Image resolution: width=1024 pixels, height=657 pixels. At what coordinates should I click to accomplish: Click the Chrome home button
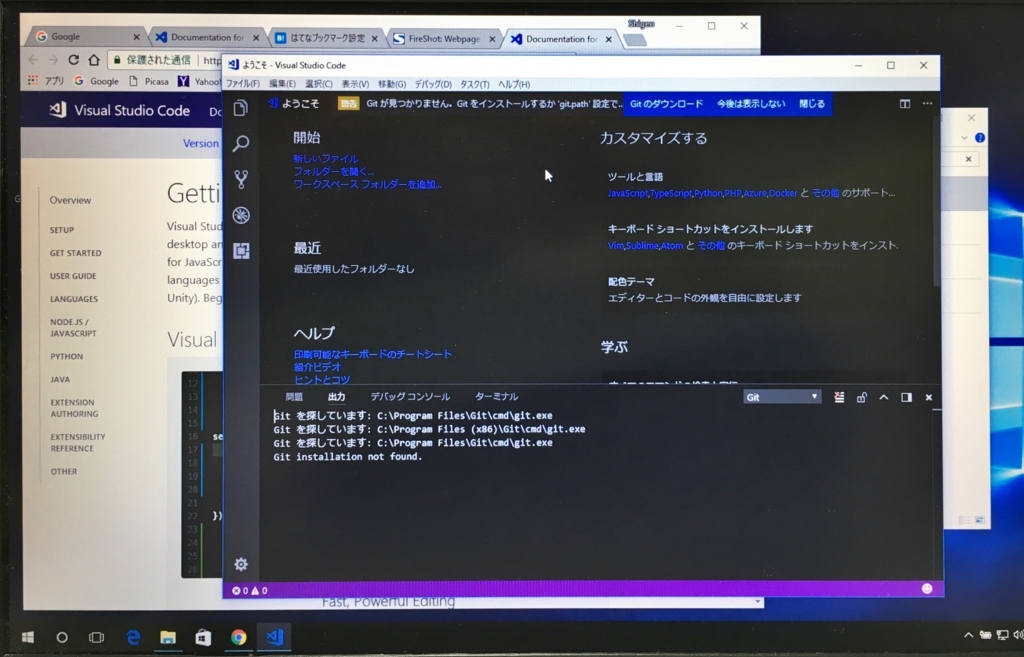(94, 60)
